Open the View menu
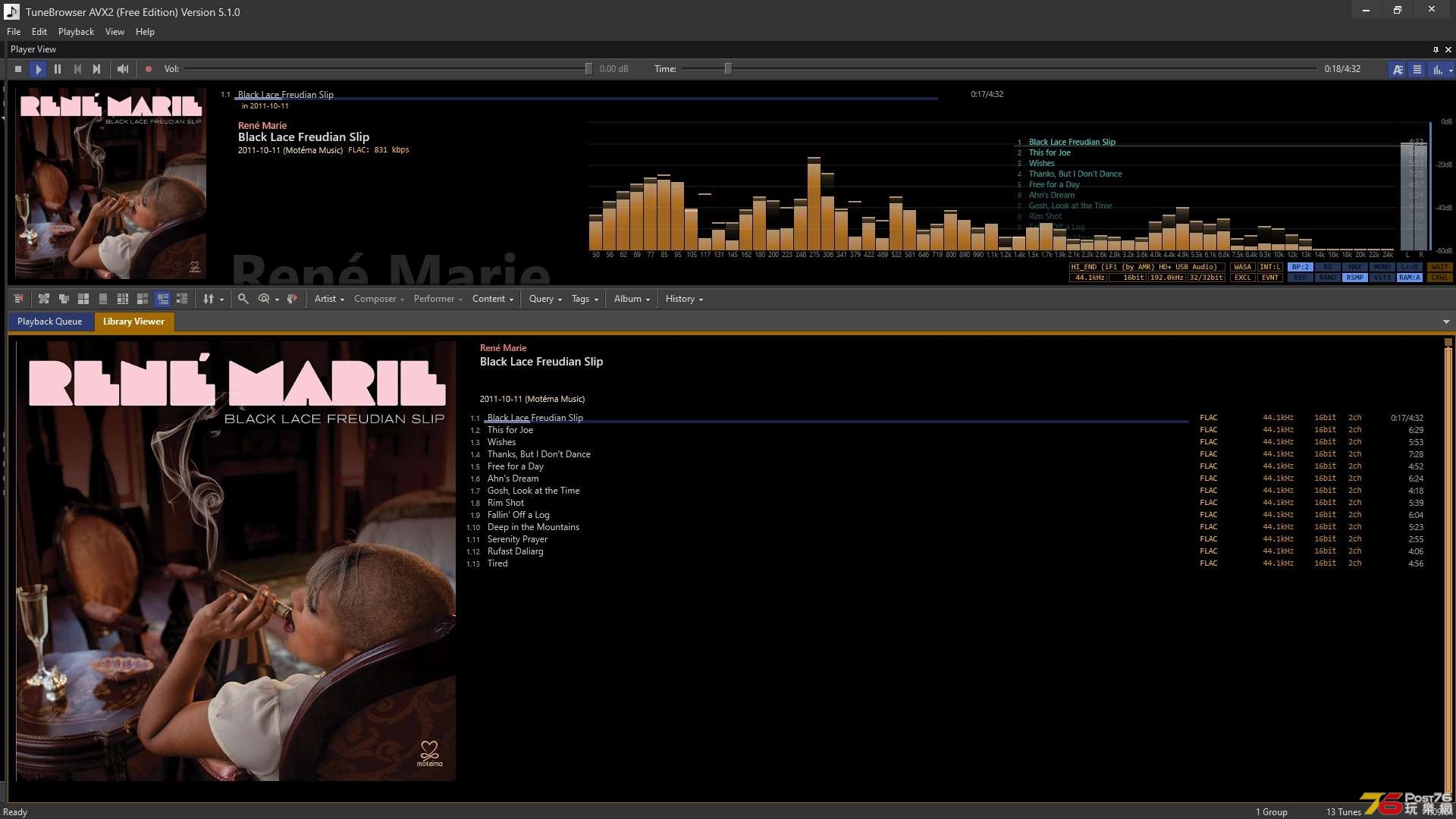 (x=115, y=32)
